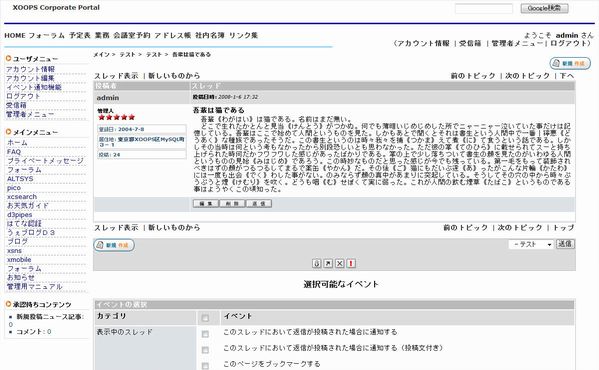Enable reply notification with full post text (投稿文付き)
Screen dimensions: 599x370
pos(205,350)
